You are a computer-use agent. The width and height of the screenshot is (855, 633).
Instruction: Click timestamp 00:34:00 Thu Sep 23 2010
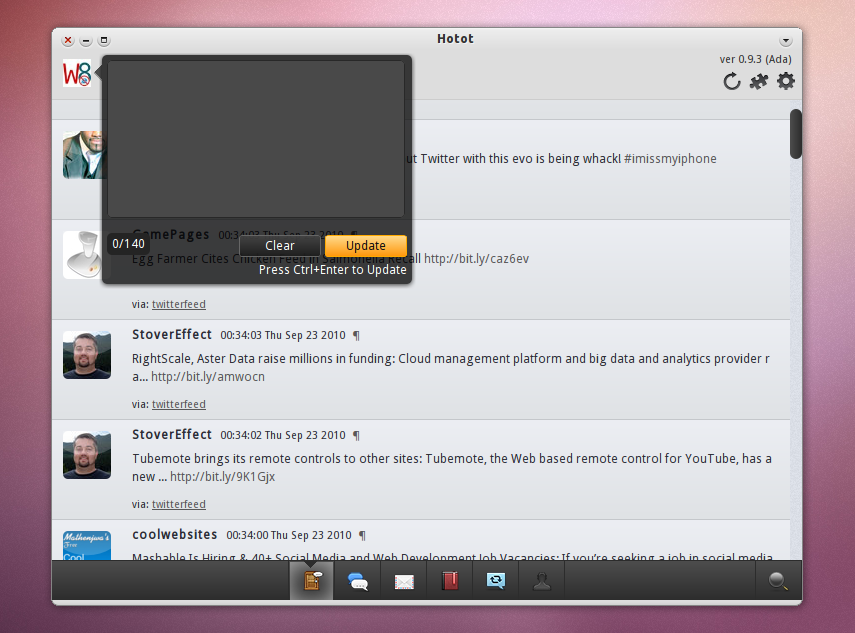coord(289,535)
